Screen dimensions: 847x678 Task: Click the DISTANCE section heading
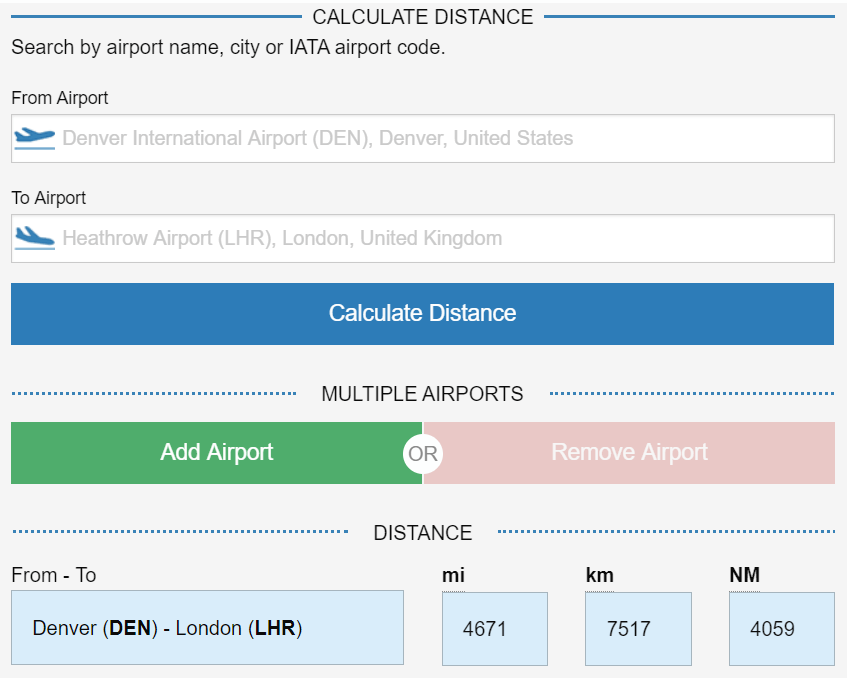422,533
